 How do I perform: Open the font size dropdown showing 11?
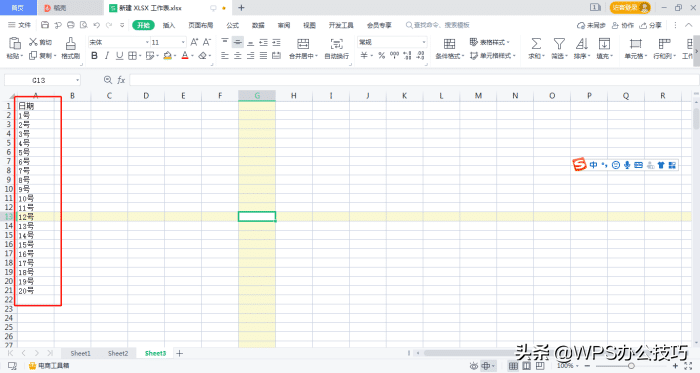(183, 42)
